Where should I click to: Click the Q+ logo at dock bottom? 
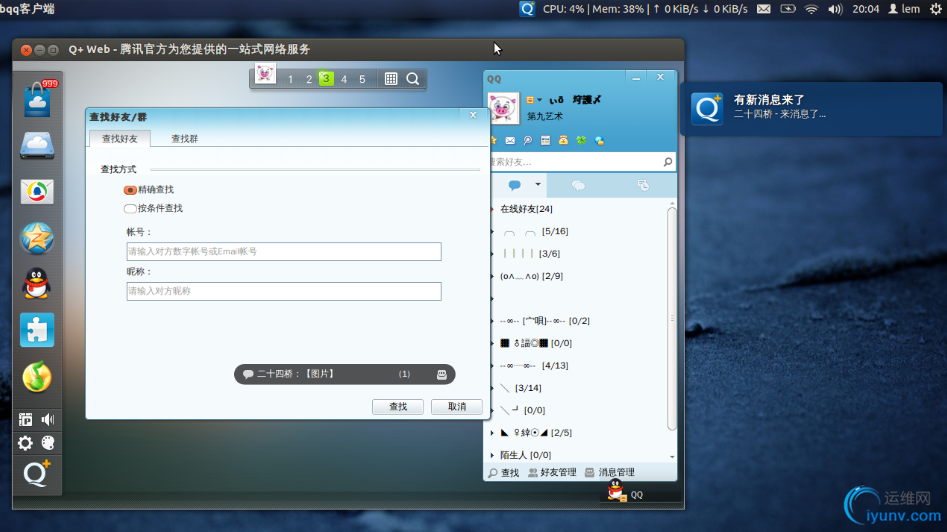(x=37, y=473)
